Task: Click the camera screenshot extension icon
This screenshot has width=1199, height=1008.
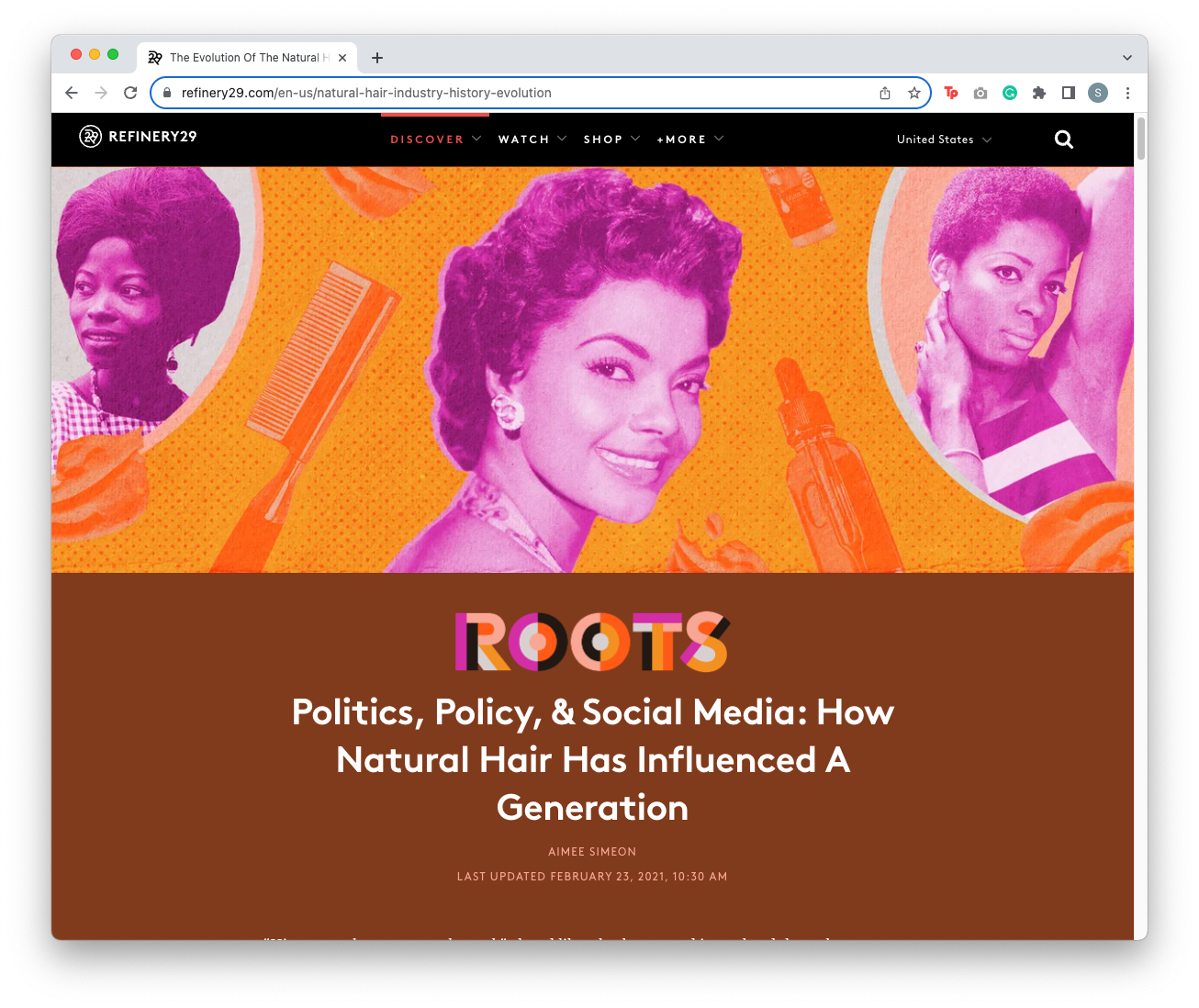Action: 980,93
